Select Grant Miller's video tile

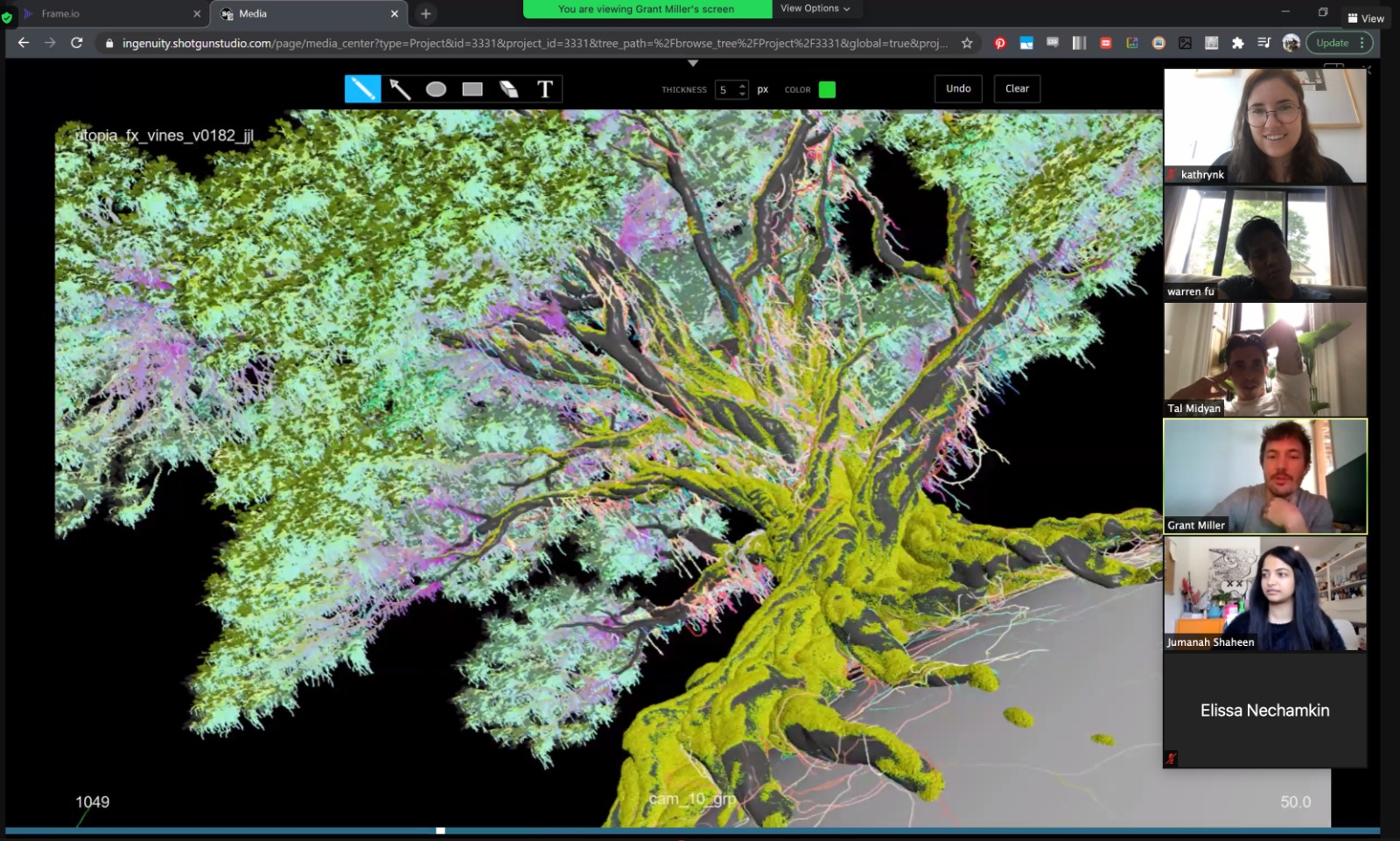tap(1264, 476)
